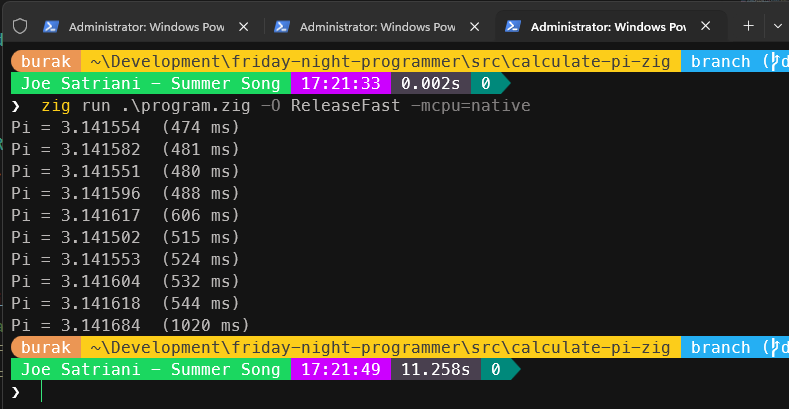Click the output line showing 1020 ms
This screenshot has width=789, height=409.
130,325
